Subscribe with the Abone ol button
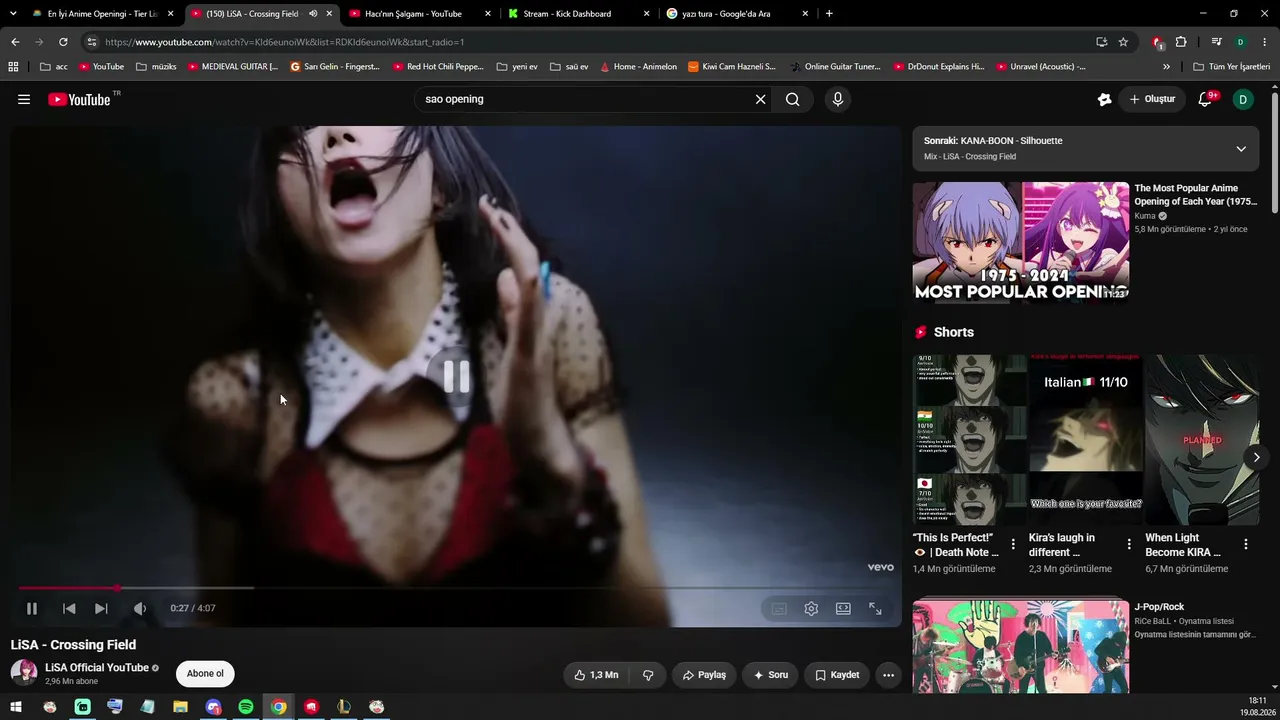1280x720 pixels. 205,674
